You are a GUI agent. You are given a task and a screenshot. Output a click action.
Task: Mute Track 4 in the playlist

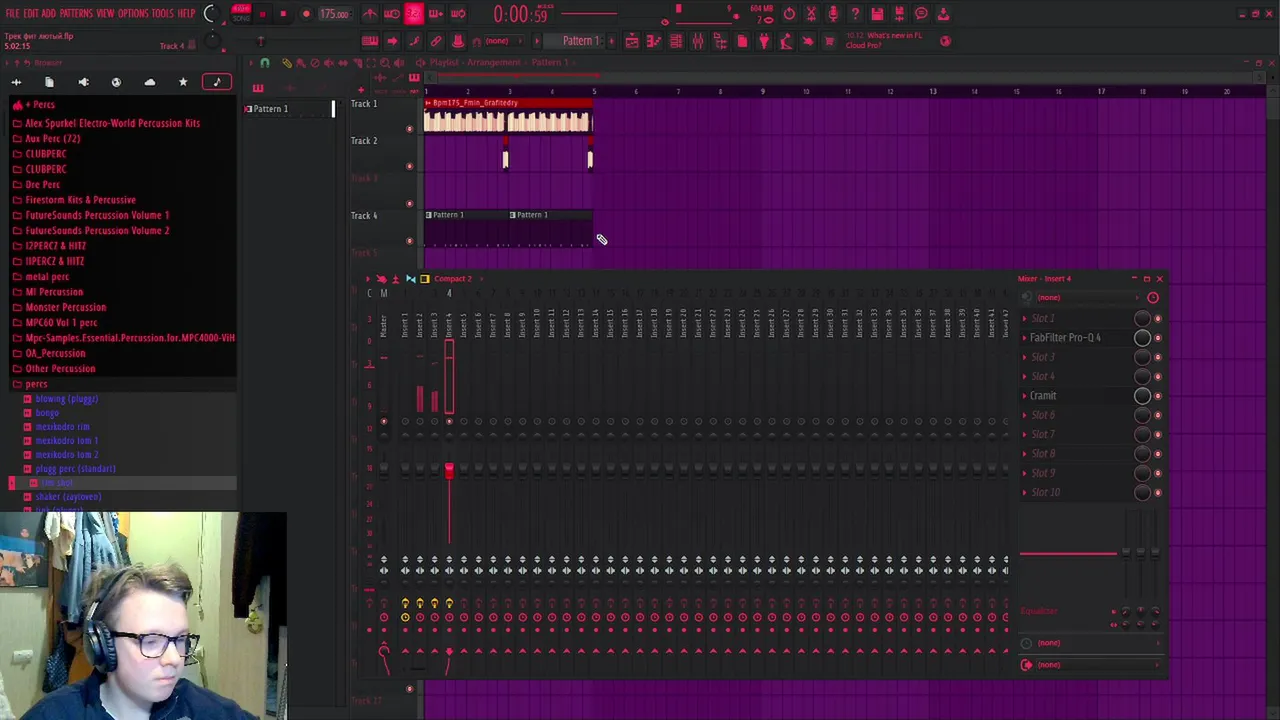[409, 240]
